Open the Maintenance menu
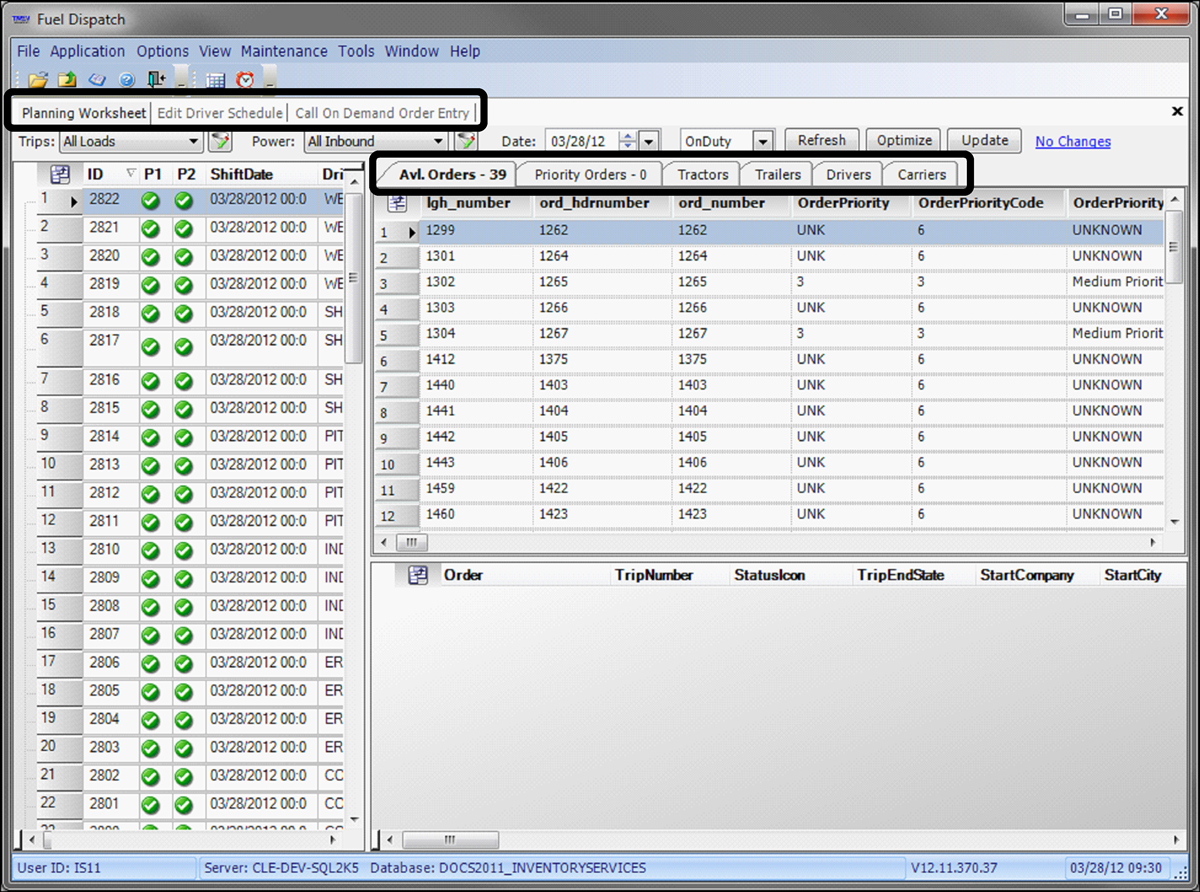1200x892 pixels. pos(284,51)
